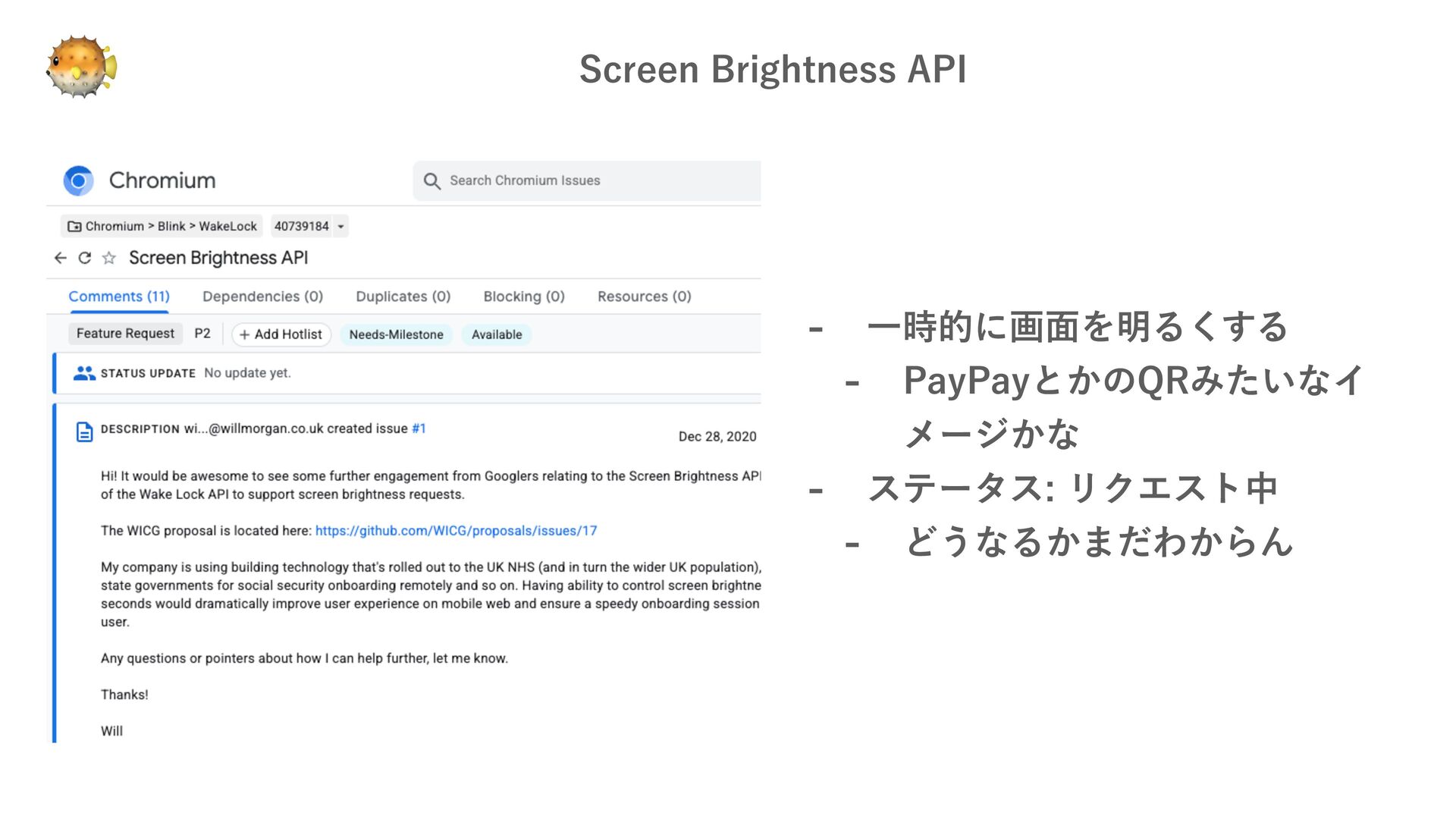This screenshot has width=1456, height=819.
Task: Click the component folder icon
Action: (74, 226)
